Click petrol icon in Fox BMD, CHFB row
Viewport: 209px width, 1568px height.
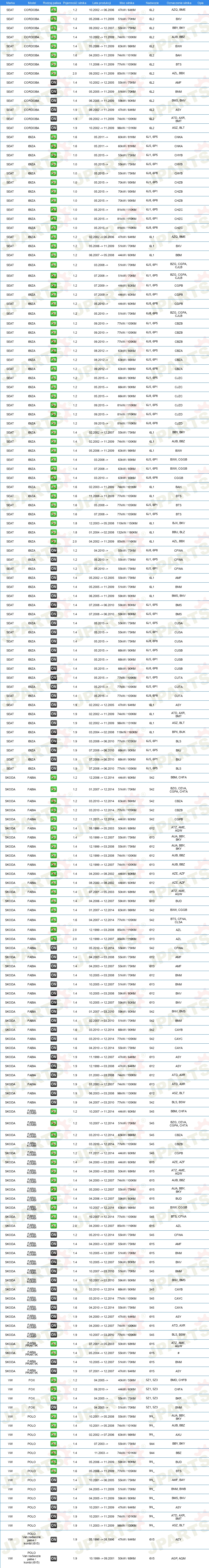click(x=54, y=1380)
